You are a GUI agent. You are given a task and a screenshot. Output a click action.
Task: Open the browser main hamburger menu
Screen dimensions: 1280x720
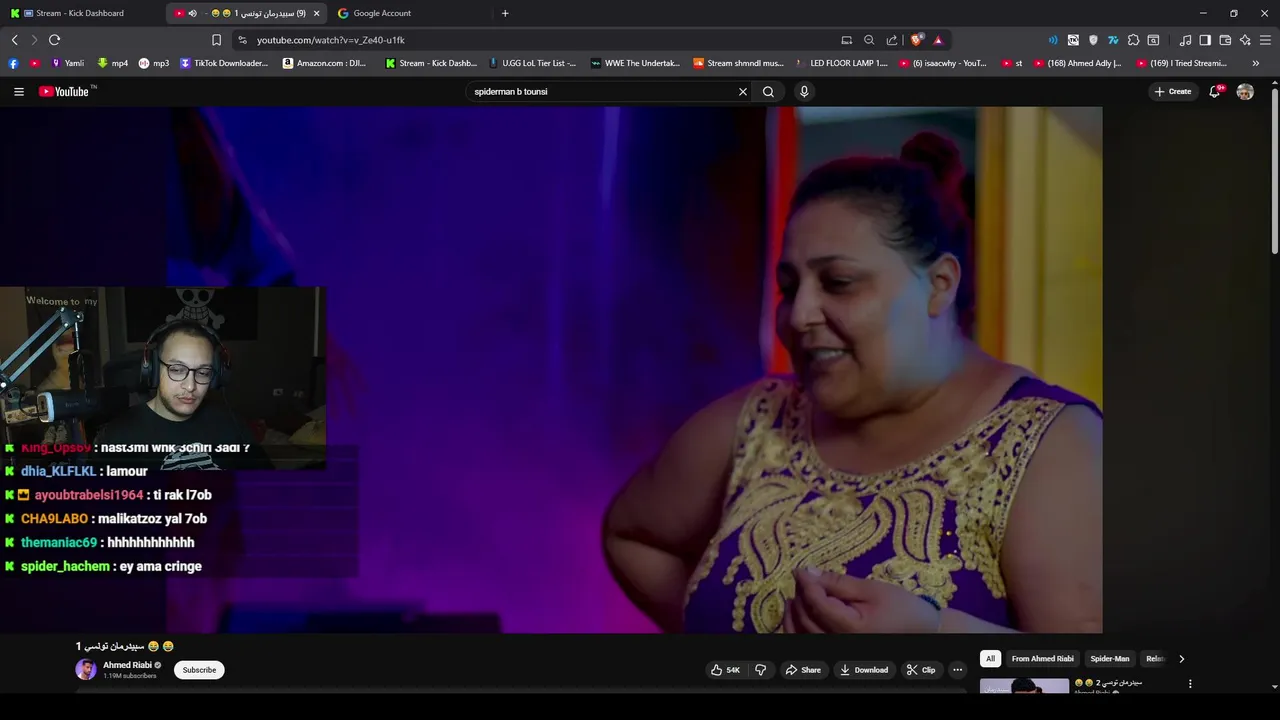[1265, 40]
